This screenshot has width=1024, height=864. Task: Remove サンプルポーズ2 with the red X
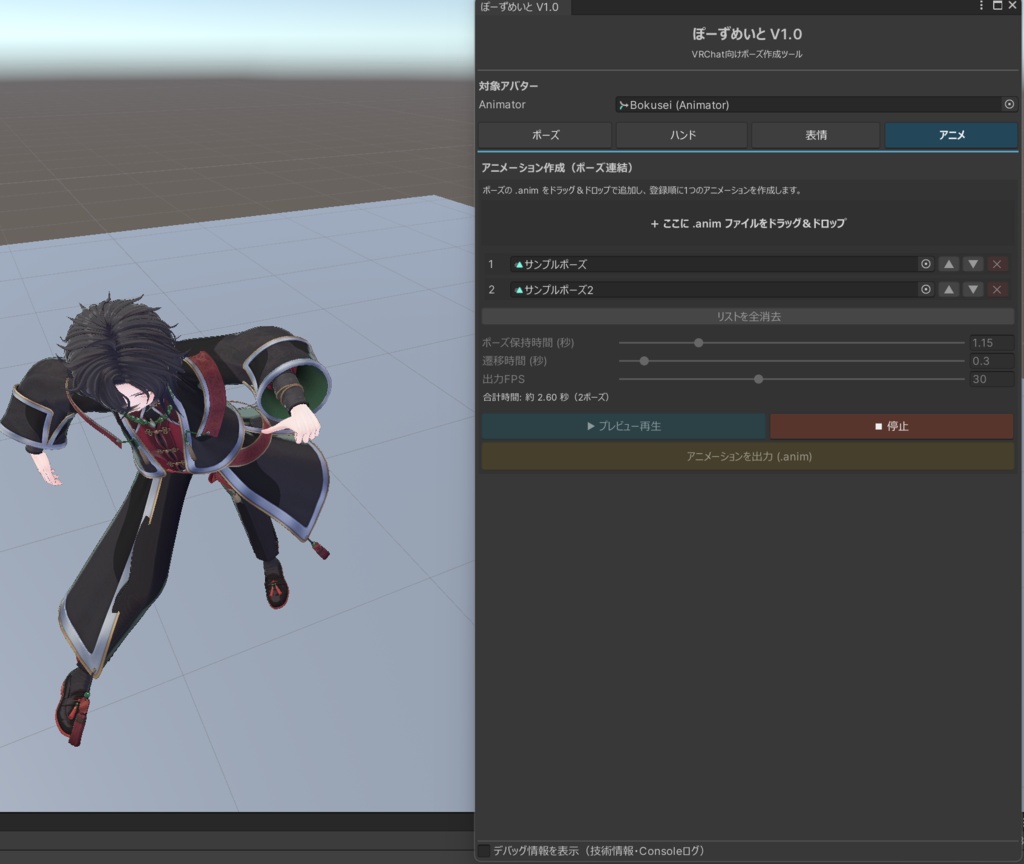point(997,289)
